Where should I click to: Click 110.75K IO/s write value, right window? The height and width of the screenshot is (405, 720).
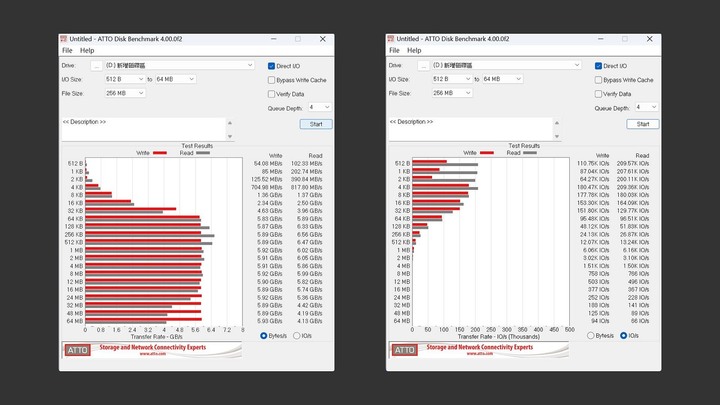click(x=593, y=163)
